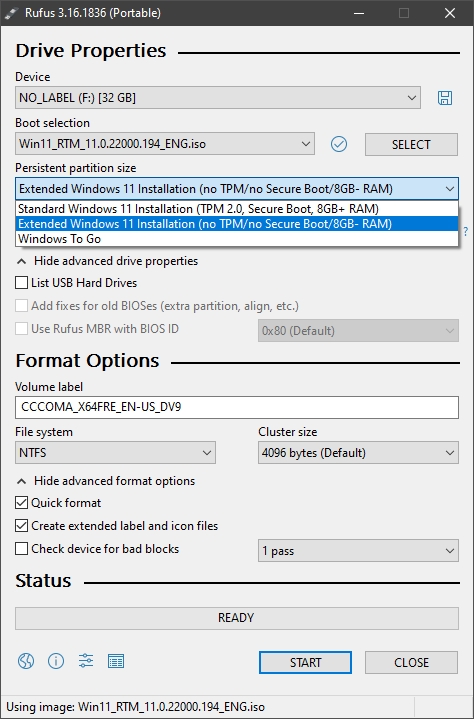474x719 pixels.
Task: Toggle Create extended label and icon files
Action: pyautogui.click(x=22, y=525)
